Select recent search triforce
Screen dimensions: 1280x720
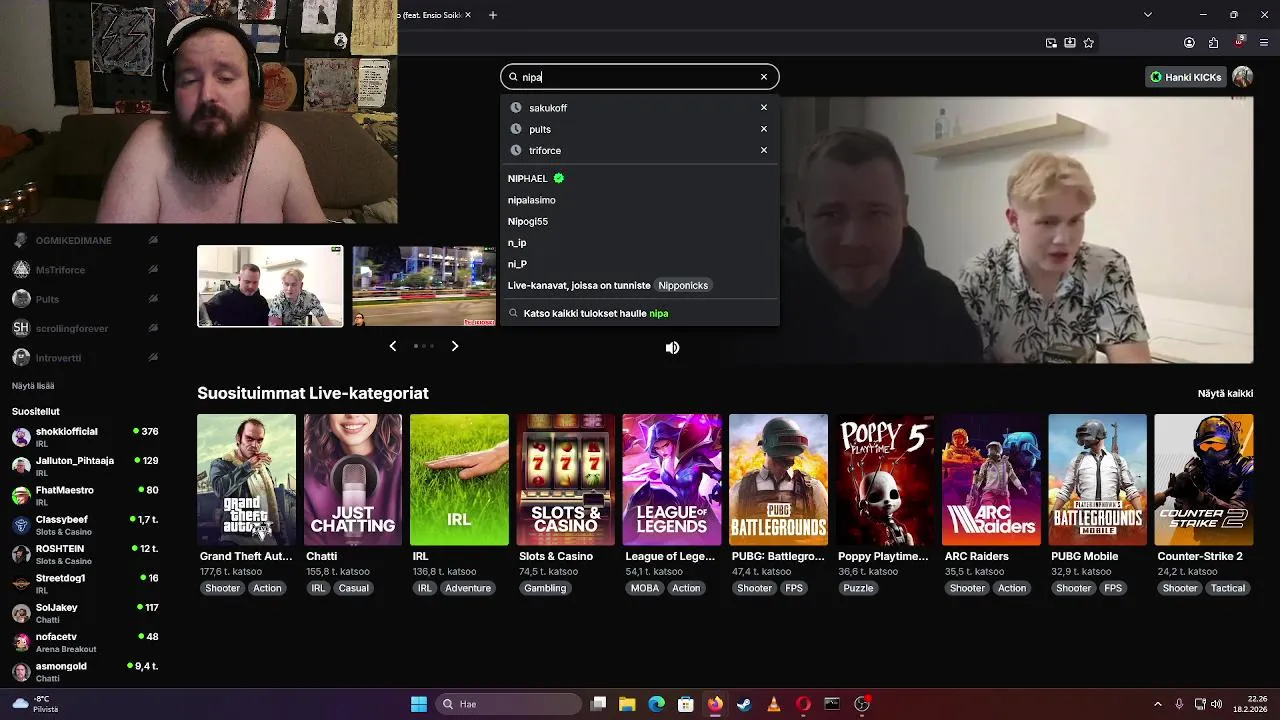tap(545, 150)
